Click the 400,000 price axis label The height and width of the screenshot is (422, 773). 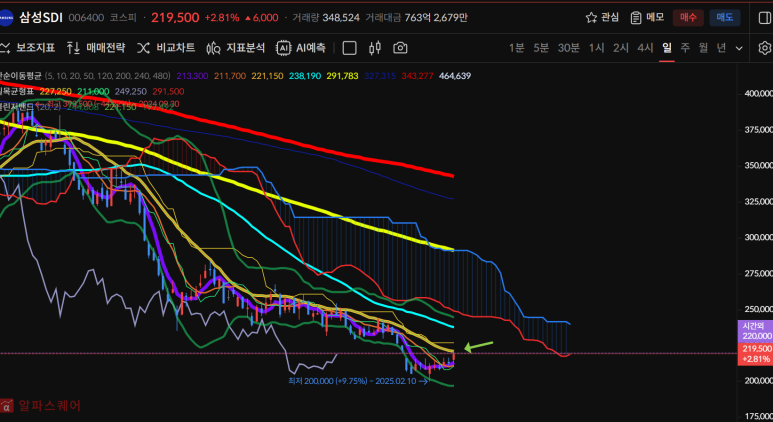pos(758,94)
